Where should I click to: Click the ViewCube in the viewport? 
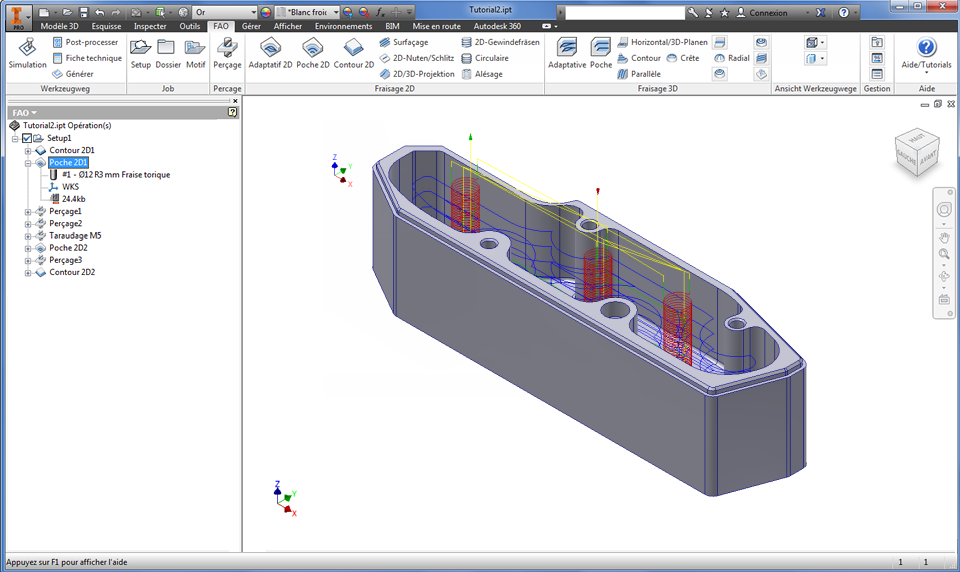pos(917,152)
